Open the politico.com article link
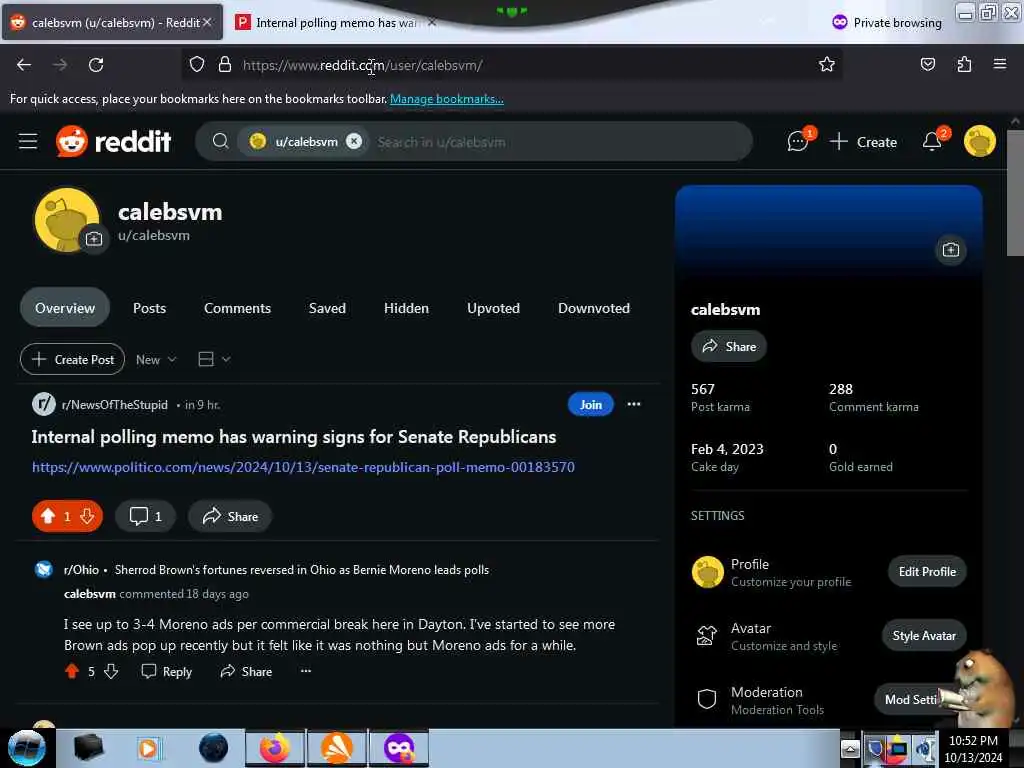 (303, 467)
